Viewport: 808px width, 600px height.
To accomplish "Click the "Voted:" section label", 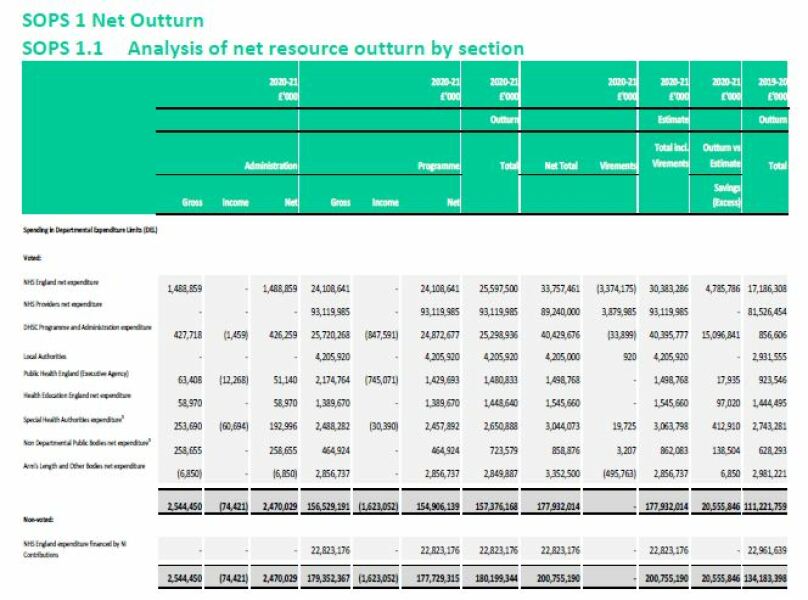I will click(x=32, y=257).
